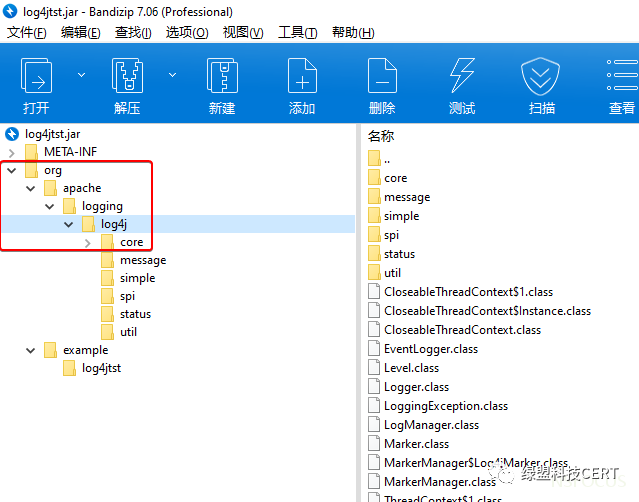Click the View (查看) toolbar icon
The image size is (639, 502).
tap(621, 78)
